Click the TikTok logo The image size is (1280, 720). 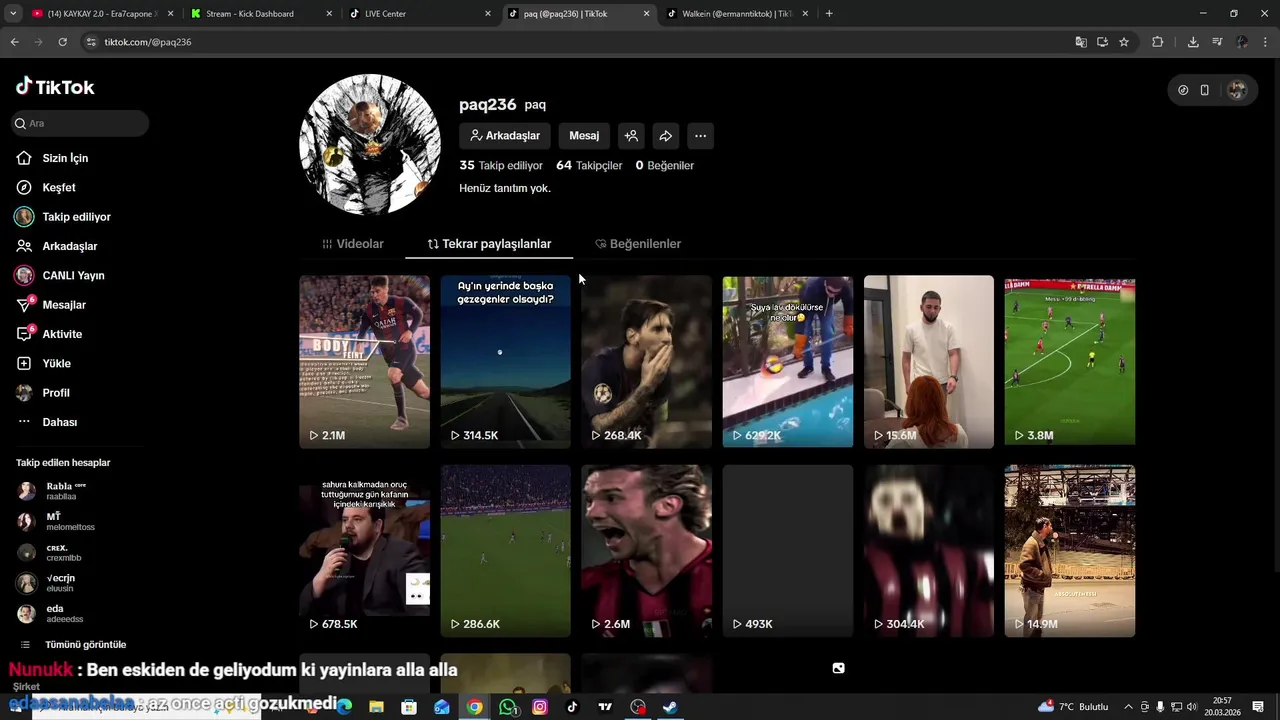tap(55, 87)
